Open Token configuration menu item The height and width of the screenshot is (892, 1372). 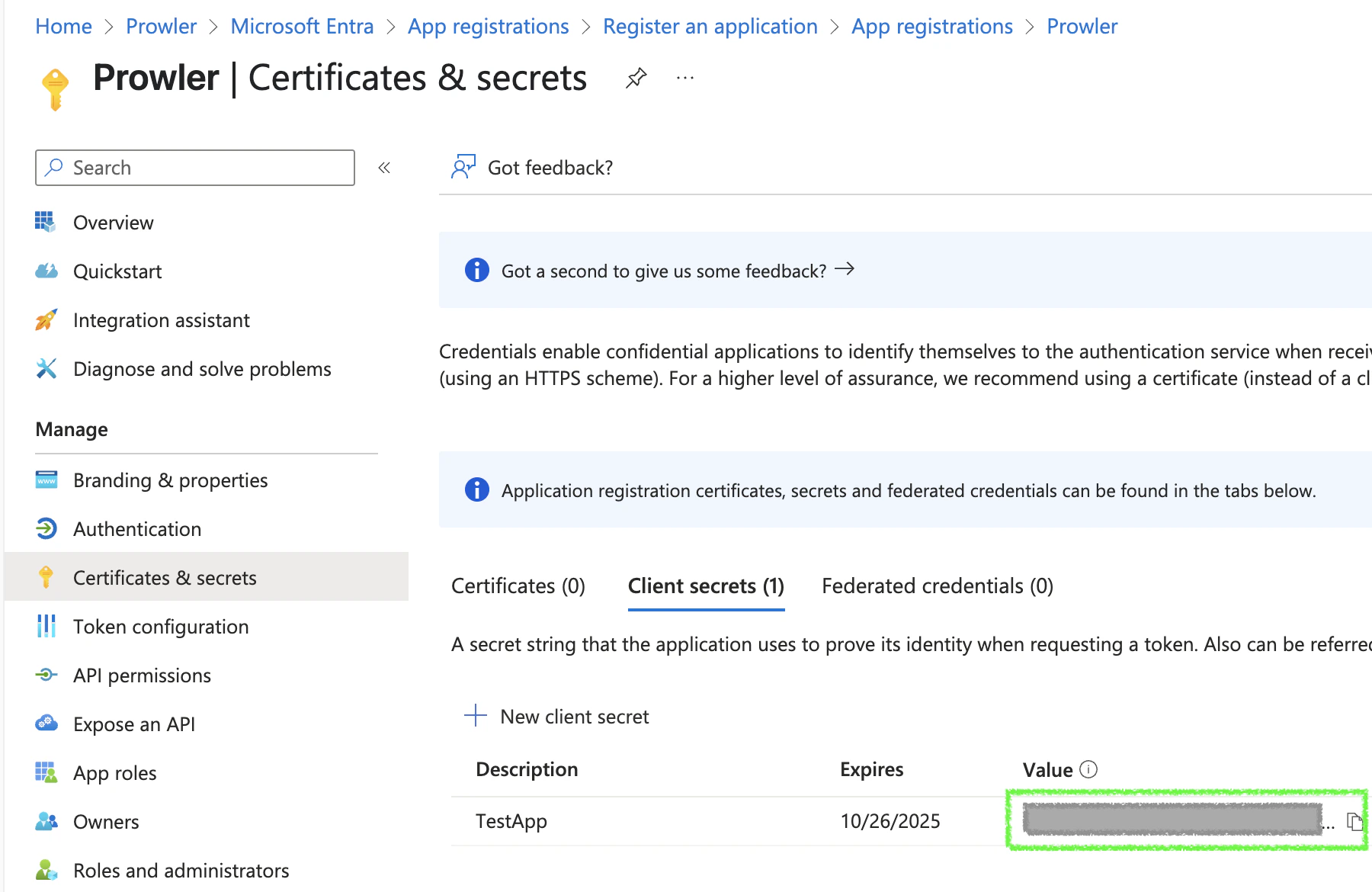(x=161, y=627)
